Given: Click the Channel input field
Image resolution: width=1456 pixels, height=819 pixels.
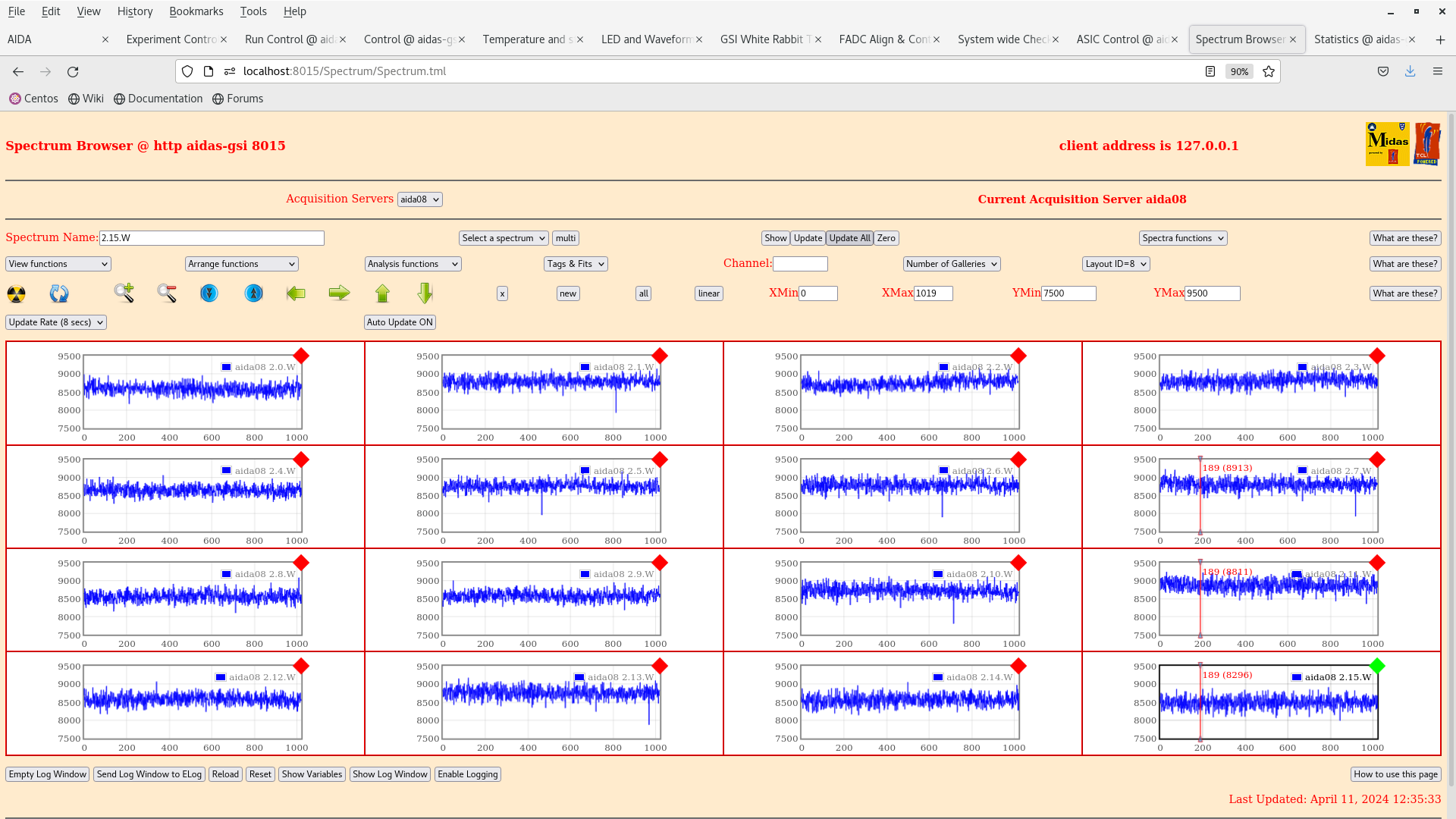Looking at the screenshot, I should [800, 264].
